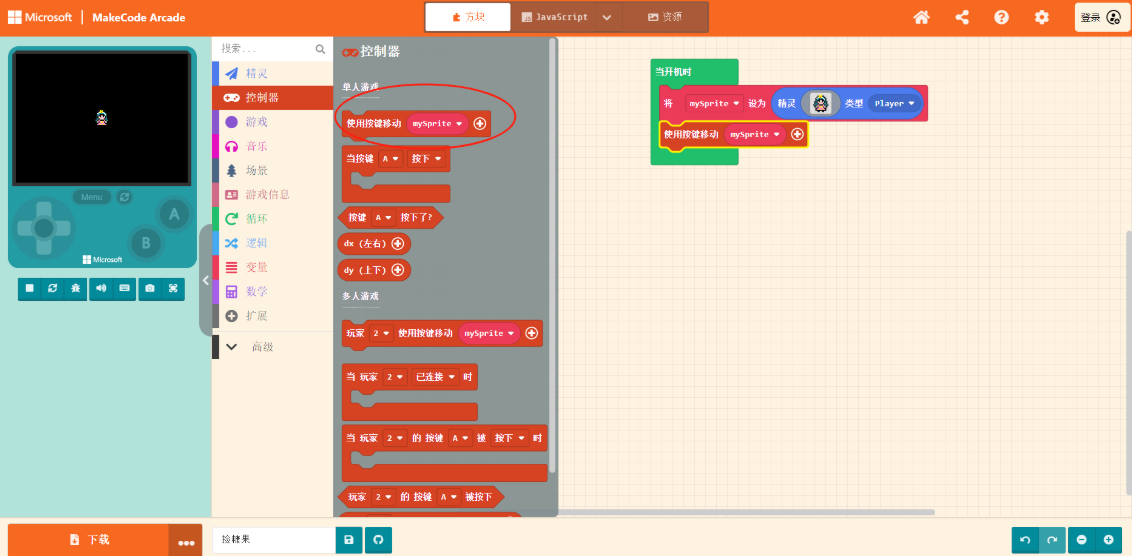Open the share project icon in header
The width and height of the screenshot is (1132, 556).
click(962, 17)
